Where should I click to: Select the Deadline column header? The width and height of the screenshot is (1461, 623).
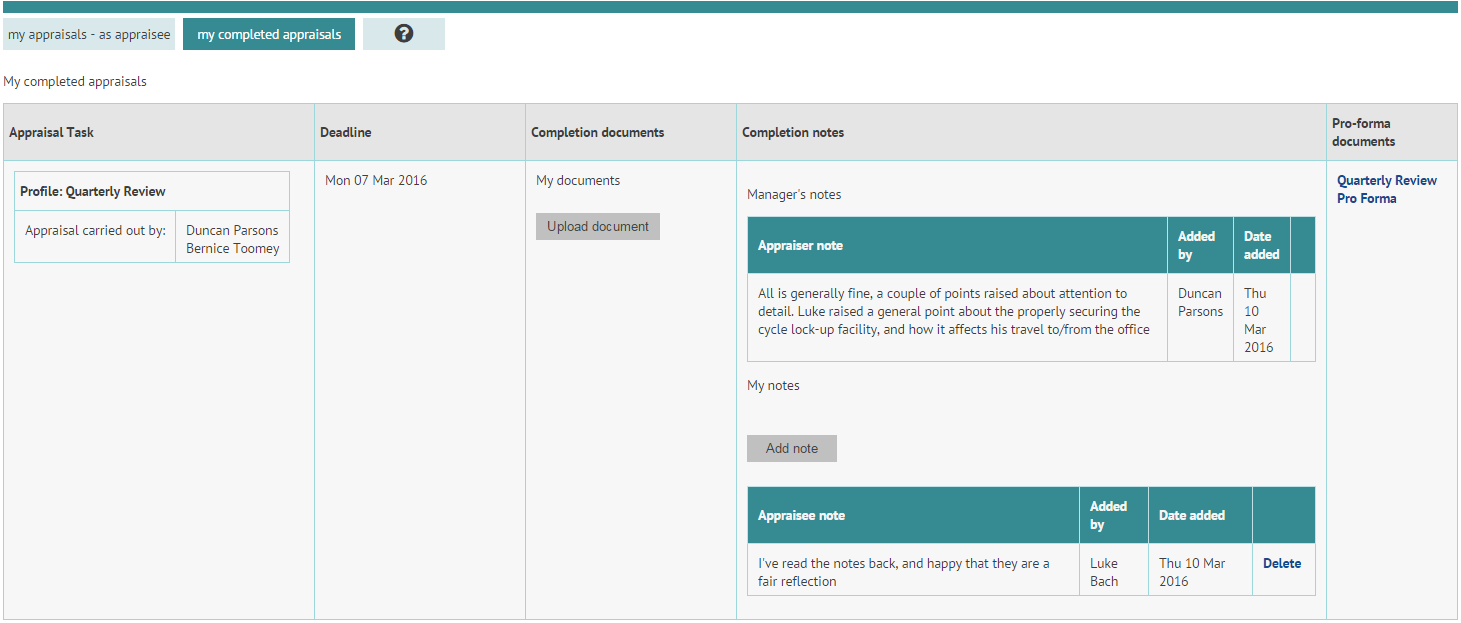(x=345, y=131)
